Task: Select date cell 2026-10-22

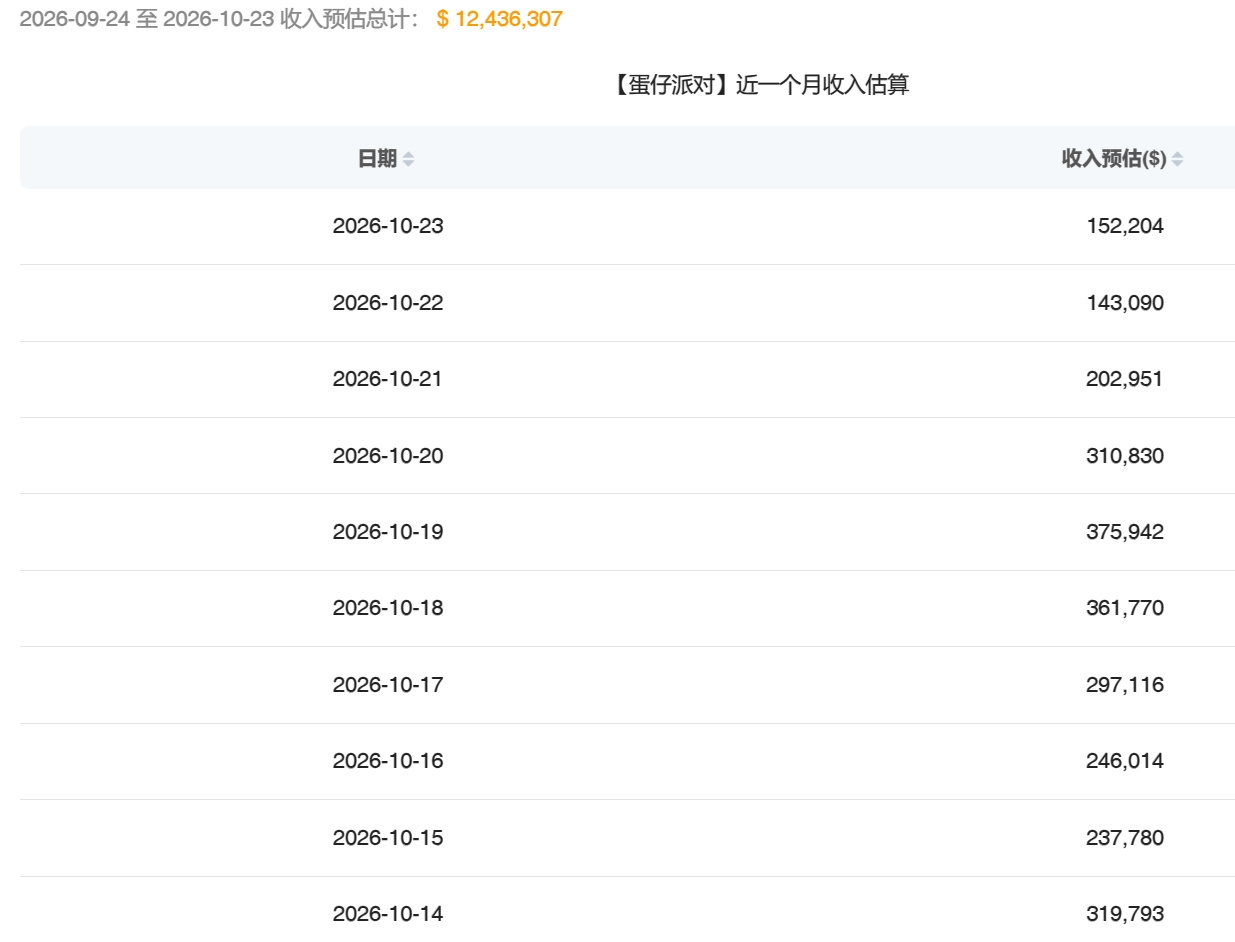Action: 388,302
